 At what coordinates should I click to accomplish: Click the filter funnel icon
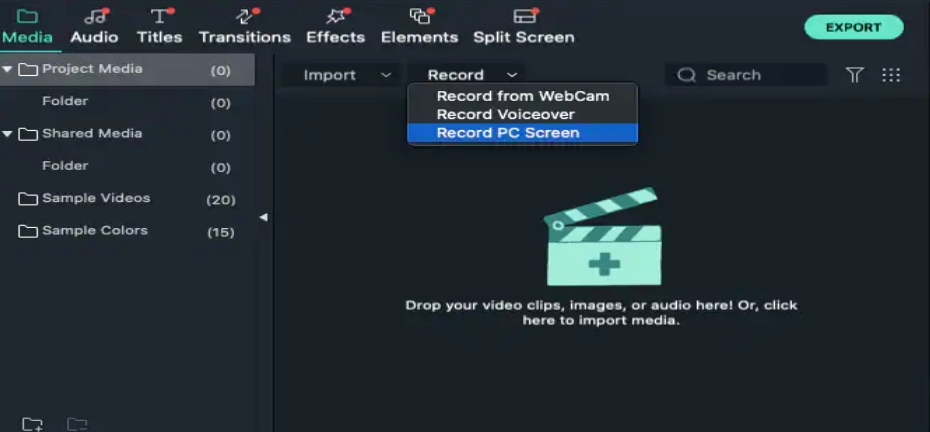pyautogui.click(x=854, y=75)
